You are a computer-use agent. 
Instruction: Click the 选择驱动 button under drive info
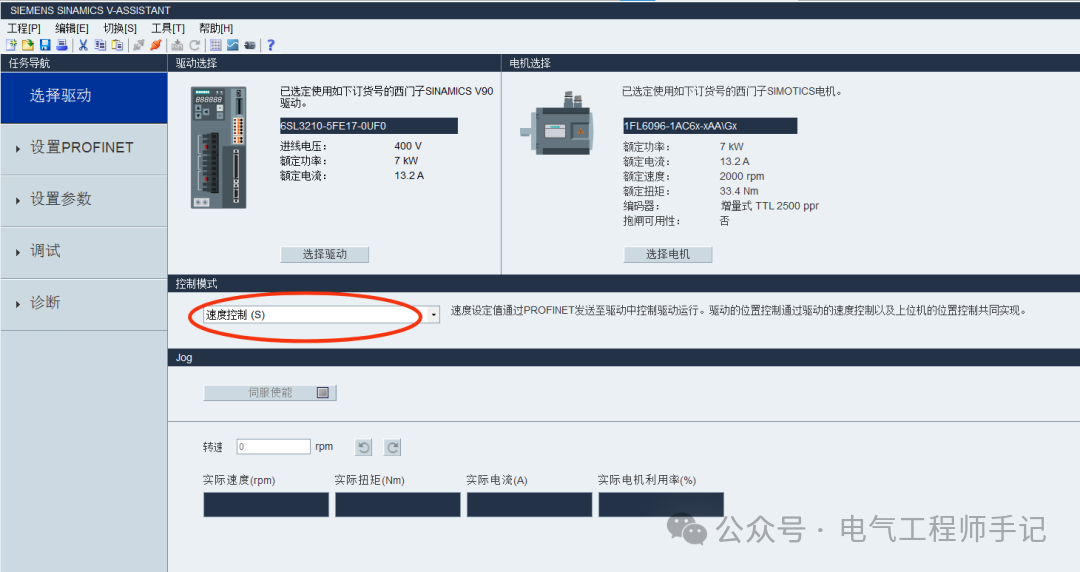click(x=324, y=254)
